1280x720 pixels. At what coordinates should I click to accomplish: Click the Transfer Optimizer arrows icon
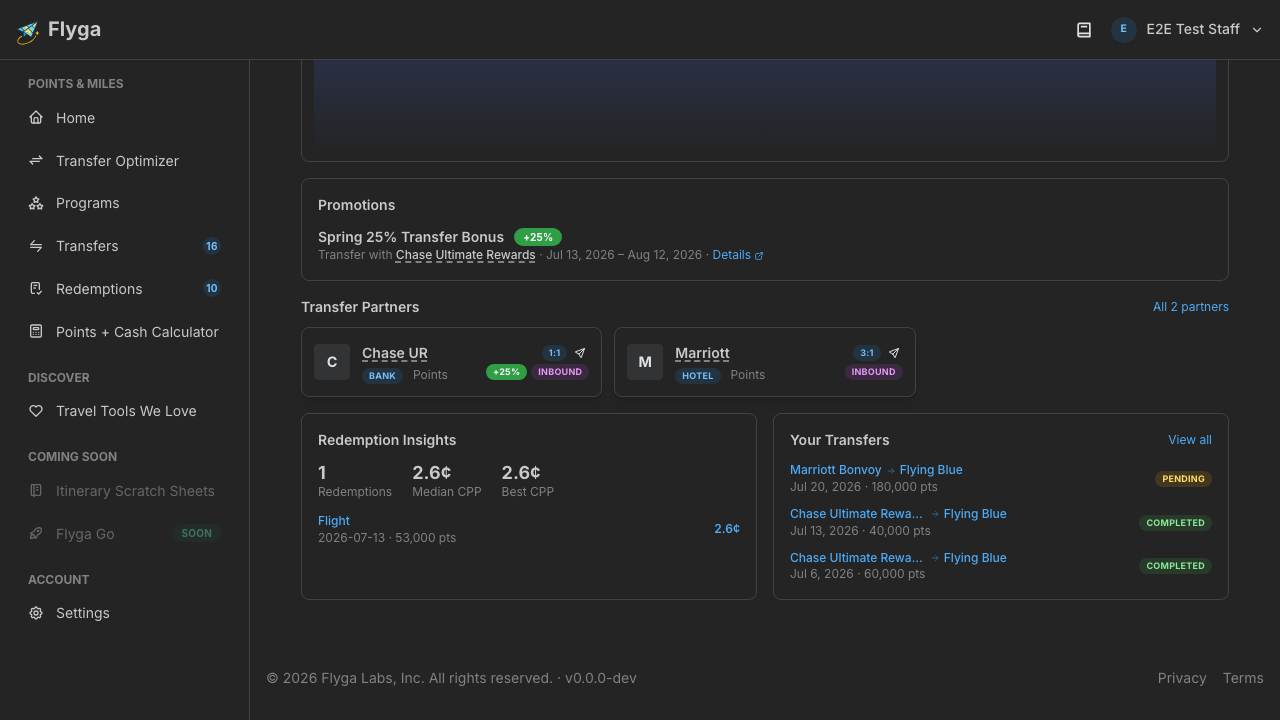36,161
